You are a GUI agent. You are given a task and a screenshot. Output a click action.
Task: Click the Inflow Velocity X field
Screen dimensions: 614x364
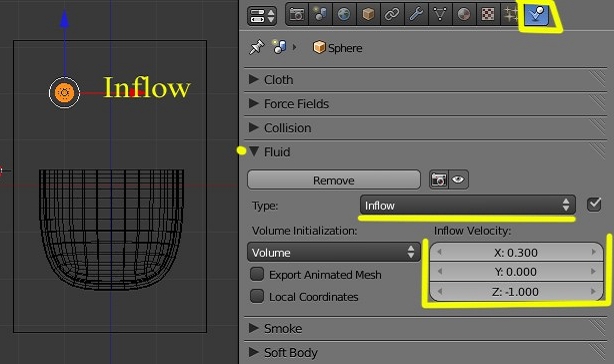(516, 252)
